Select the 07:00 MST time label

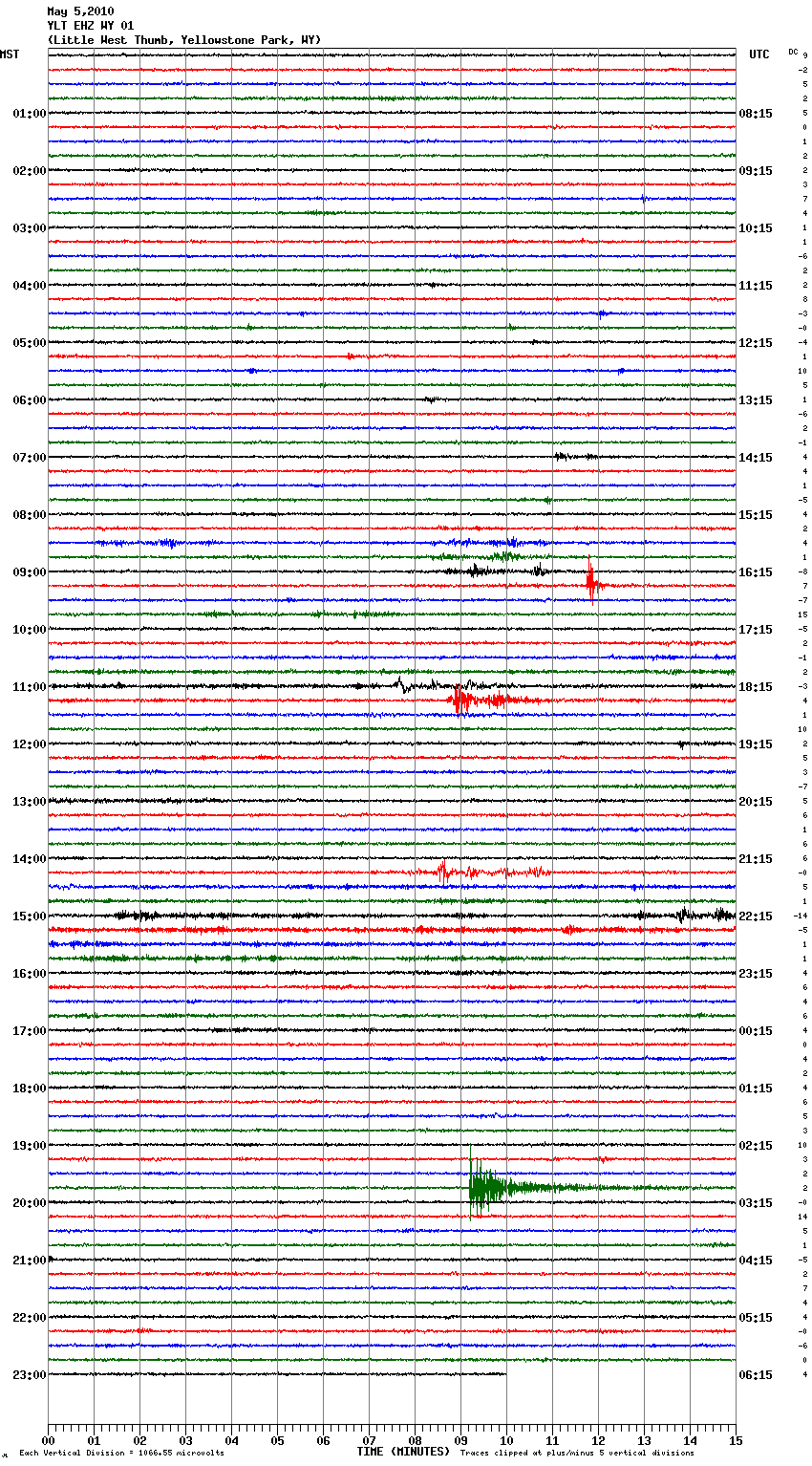pos(30,458)
